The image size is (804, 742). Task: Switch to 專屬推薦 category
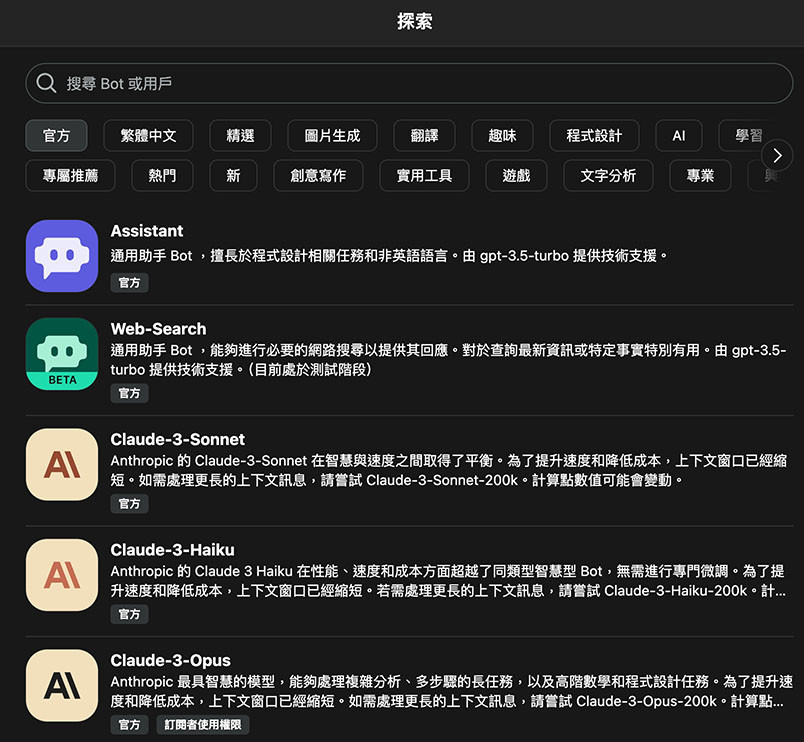point(70,175)
